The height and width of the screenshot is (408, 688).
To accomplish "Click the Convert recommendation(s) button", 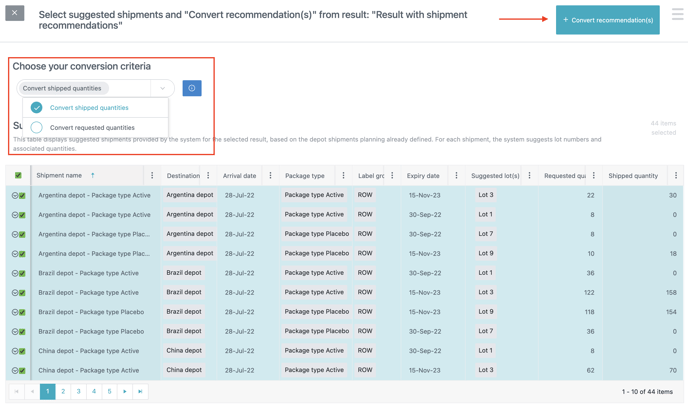I will pyautogui.click(x=607, y=20).
